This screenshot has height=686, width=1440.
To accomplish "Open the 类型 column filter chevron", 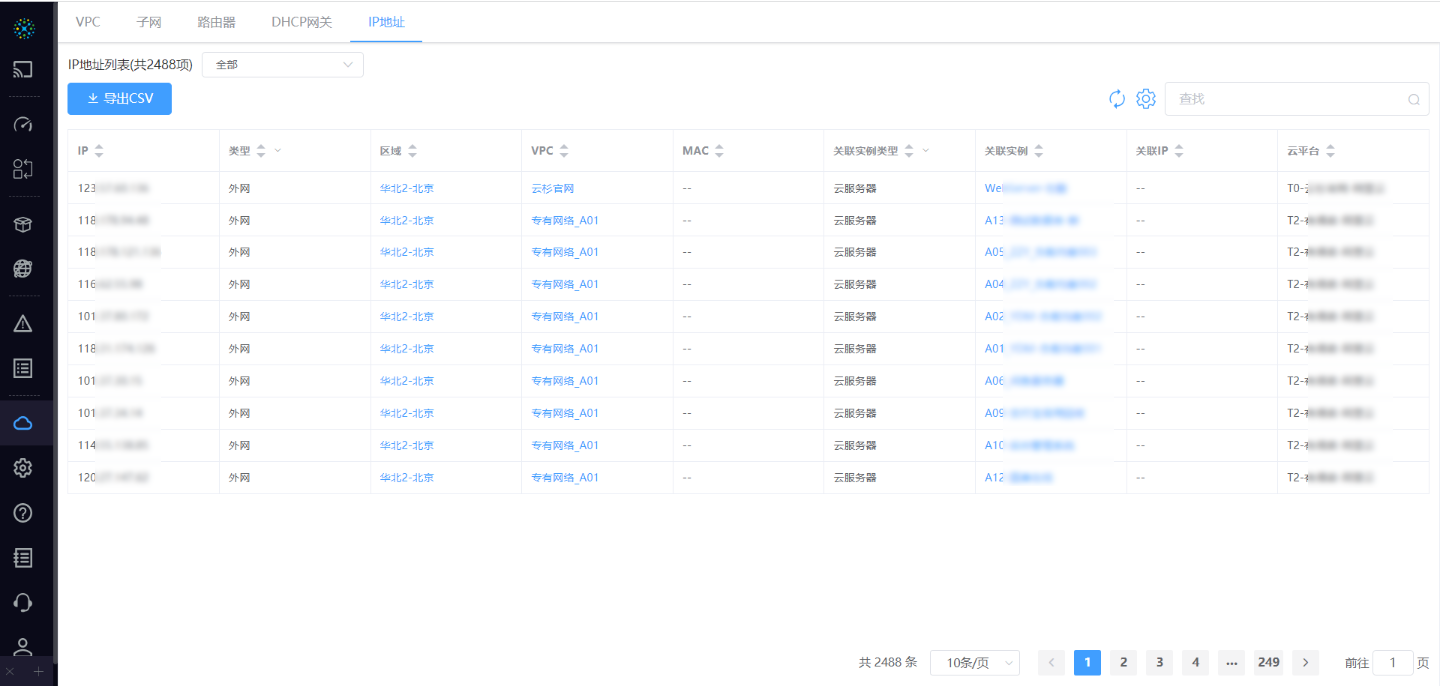I will [x=278, y=151].
